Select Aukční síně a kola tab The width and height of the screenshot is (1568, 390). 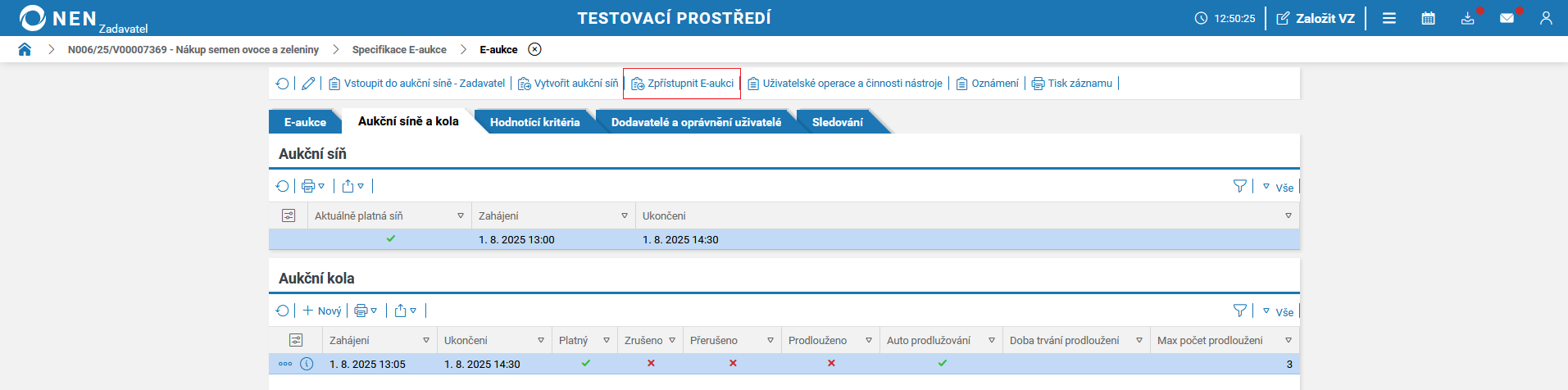pos(408,121)
